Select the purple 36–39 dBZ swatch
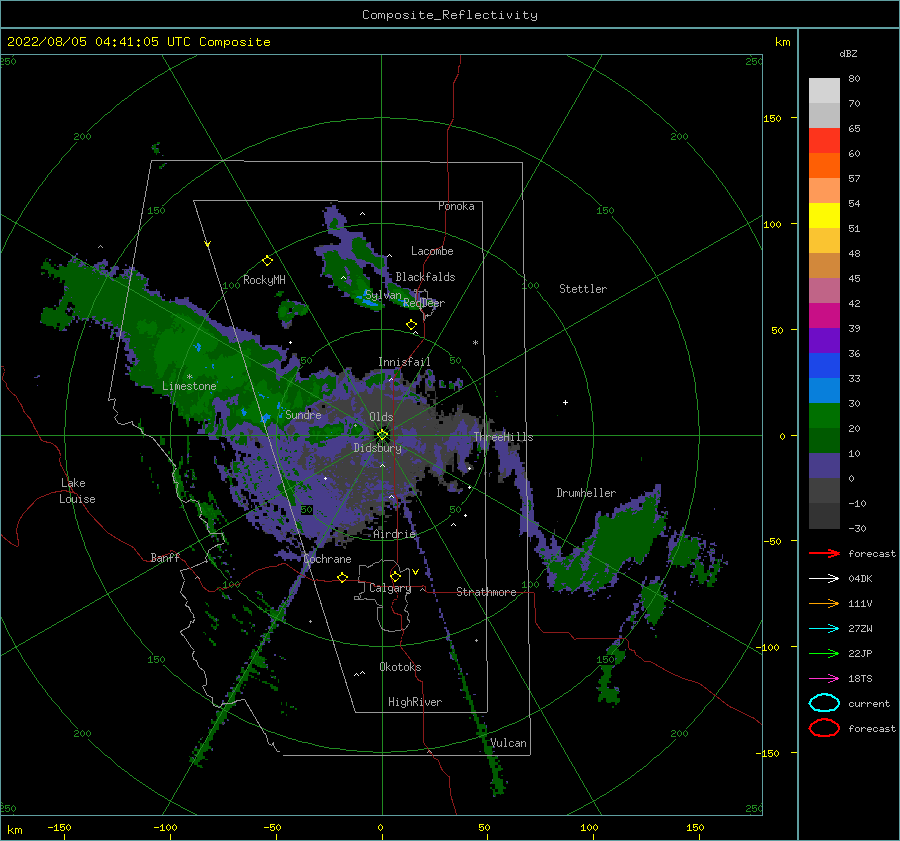This screenshot has width=900, height=841. tap(824, 341)
